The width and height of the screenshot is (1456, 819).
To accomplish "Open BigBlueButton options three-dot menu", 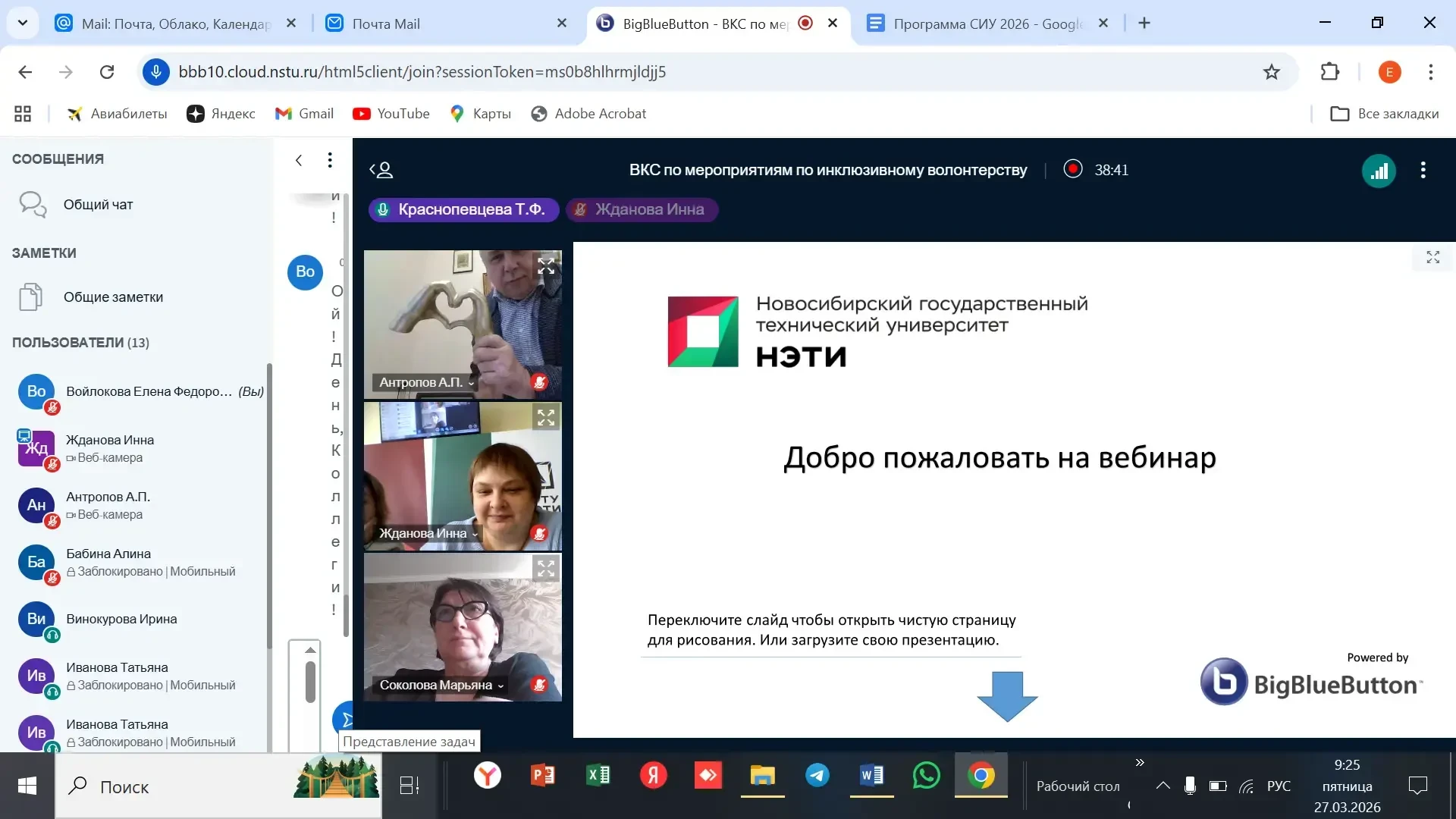I will 1423,171.
